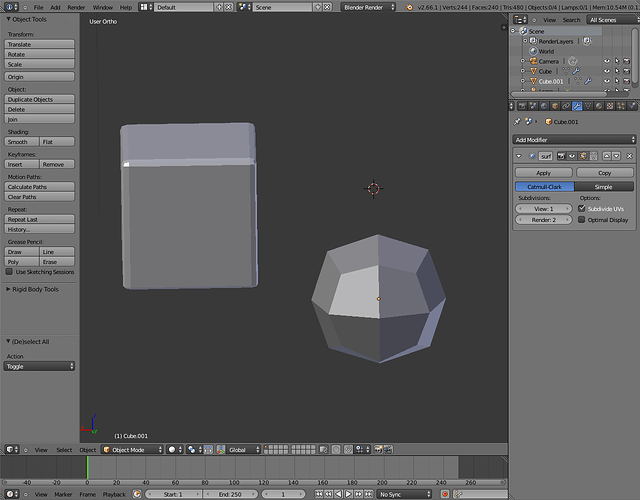
Task: Click the Duplicate Objects button
Action: point(39,99)
